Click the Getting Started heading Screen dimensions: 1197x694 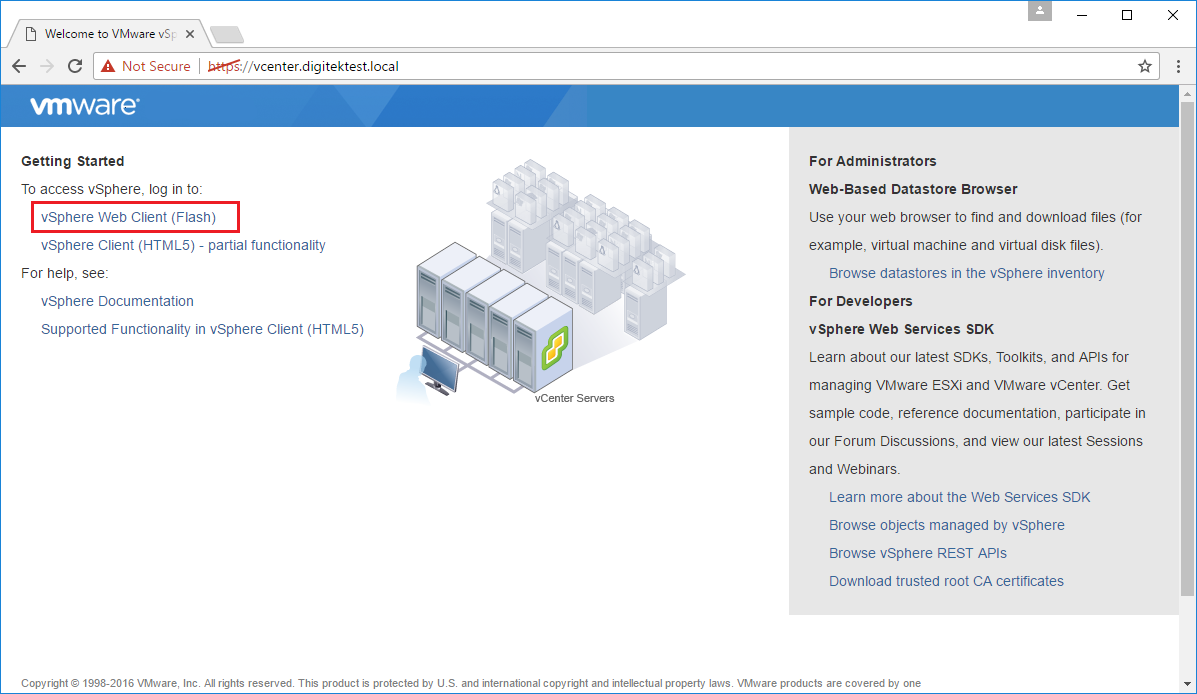[x=73, y=161]
